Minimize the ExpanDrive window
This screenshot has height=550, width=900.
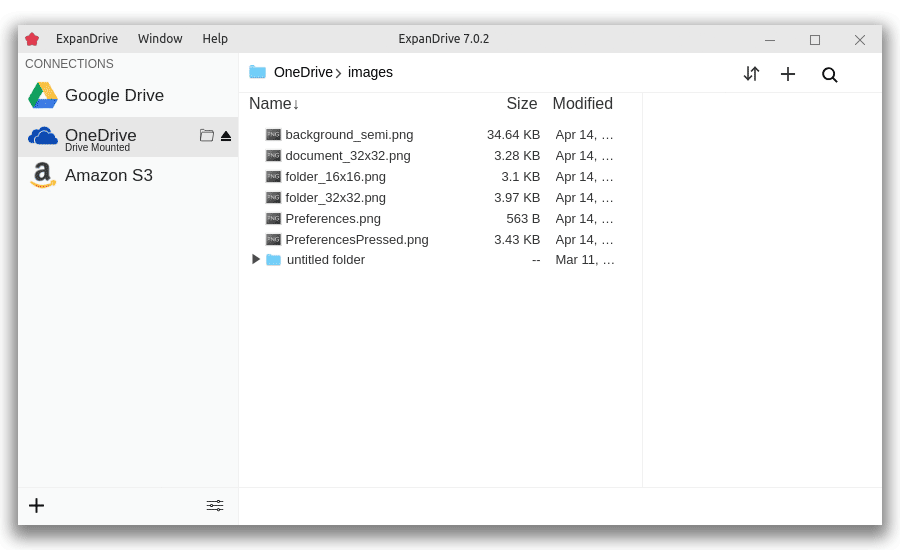[770, 40]
